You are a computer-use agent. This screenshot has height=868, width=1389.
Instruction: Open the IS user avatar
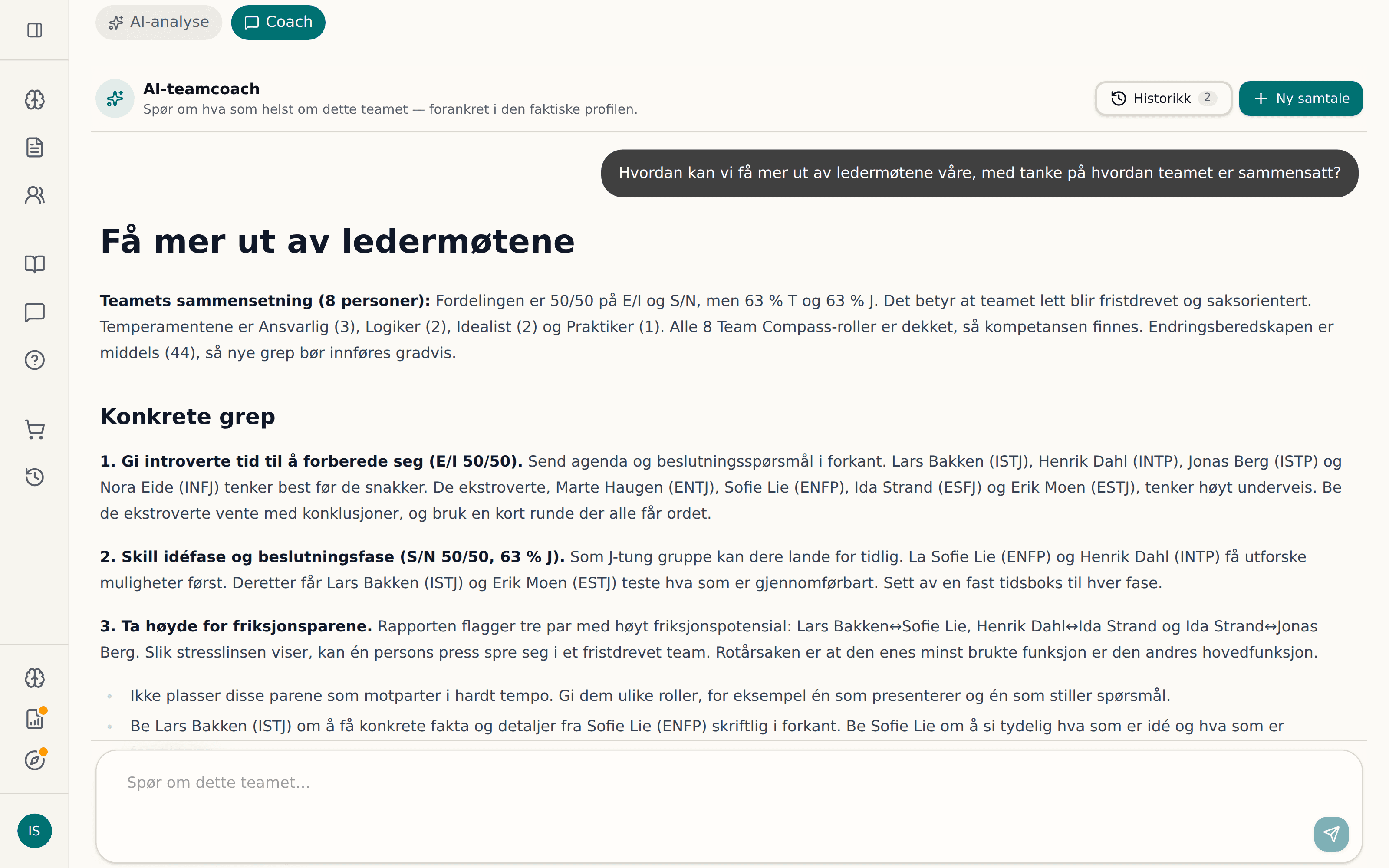click(34, 831)
